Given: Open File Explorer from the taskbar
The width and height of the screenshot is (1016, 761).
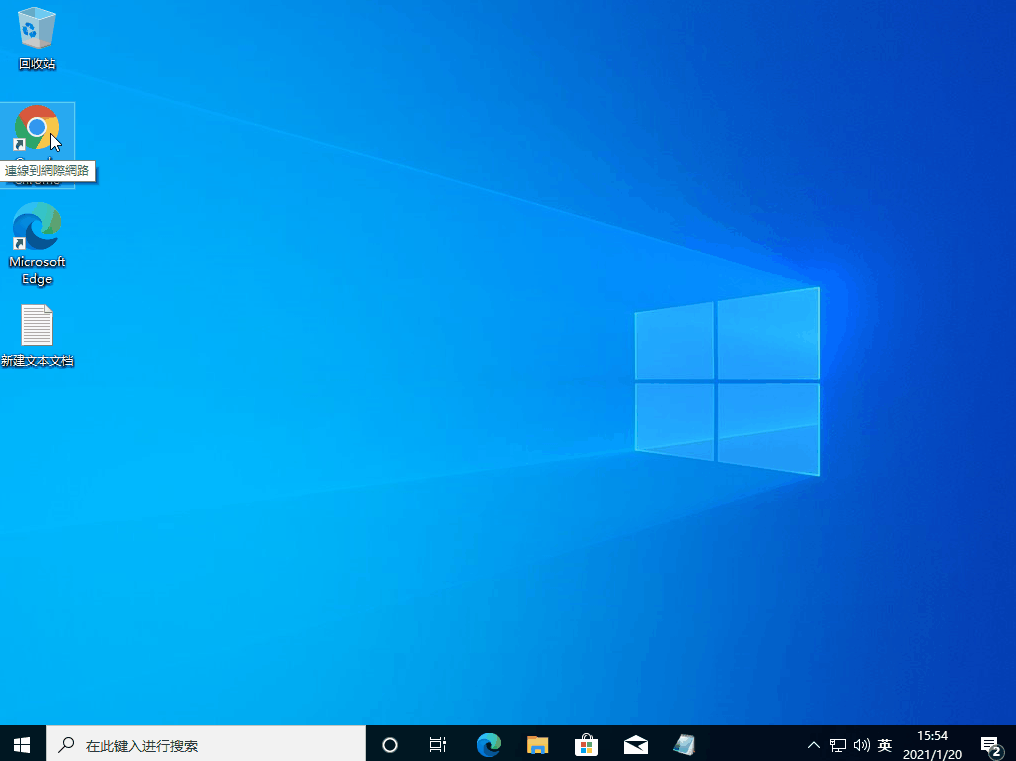Looking at the screenshot, I should coord(537,745).
